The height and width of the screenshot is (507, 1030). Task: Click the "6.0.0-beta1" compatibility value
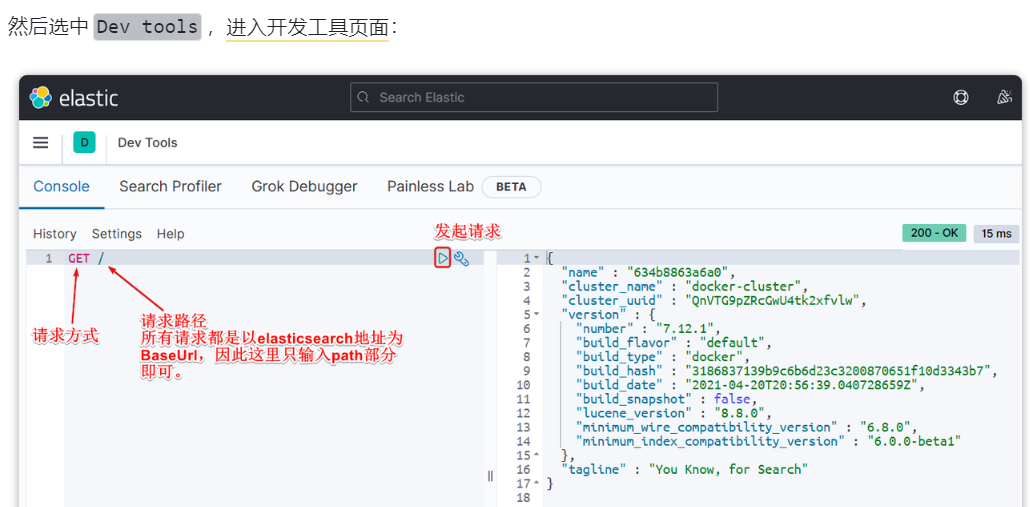click(x=914, y=441)
